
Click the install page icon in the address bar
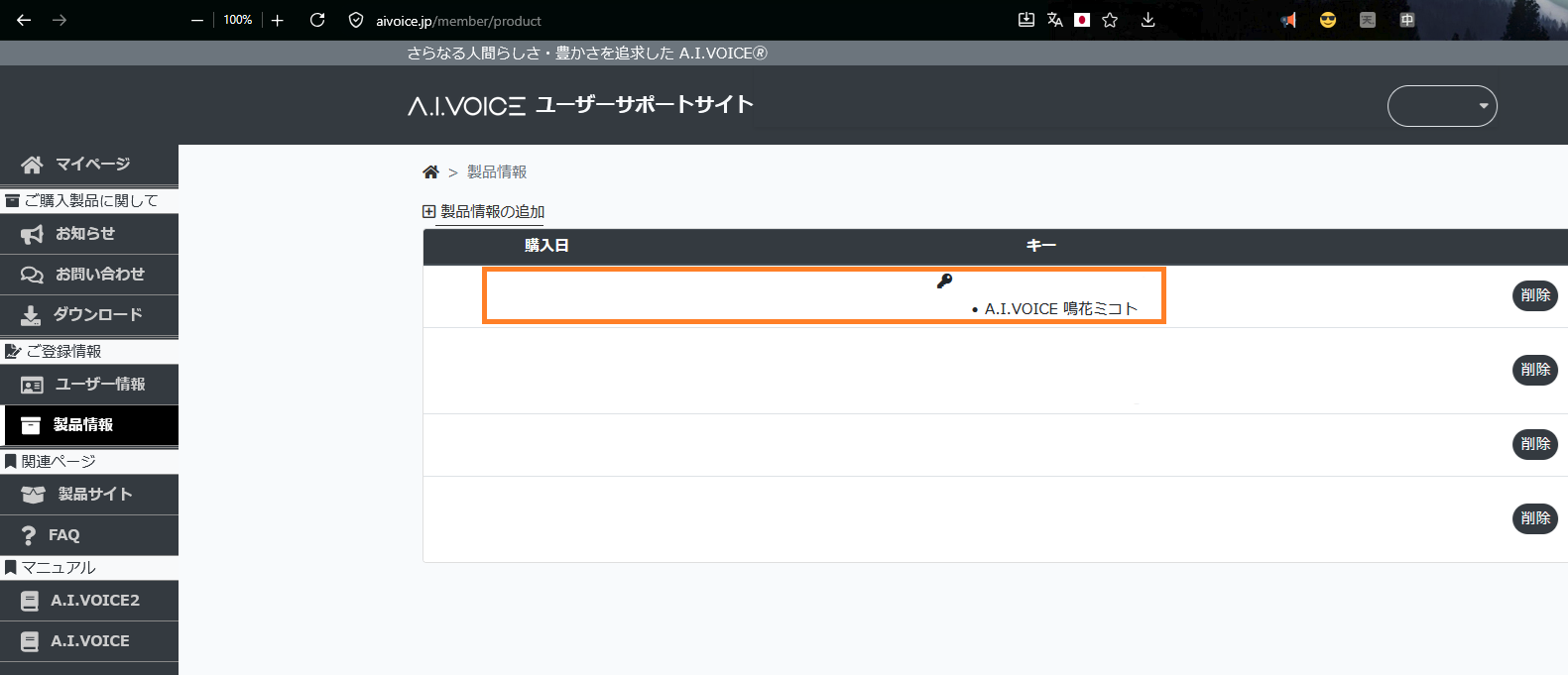[1026, 20]
